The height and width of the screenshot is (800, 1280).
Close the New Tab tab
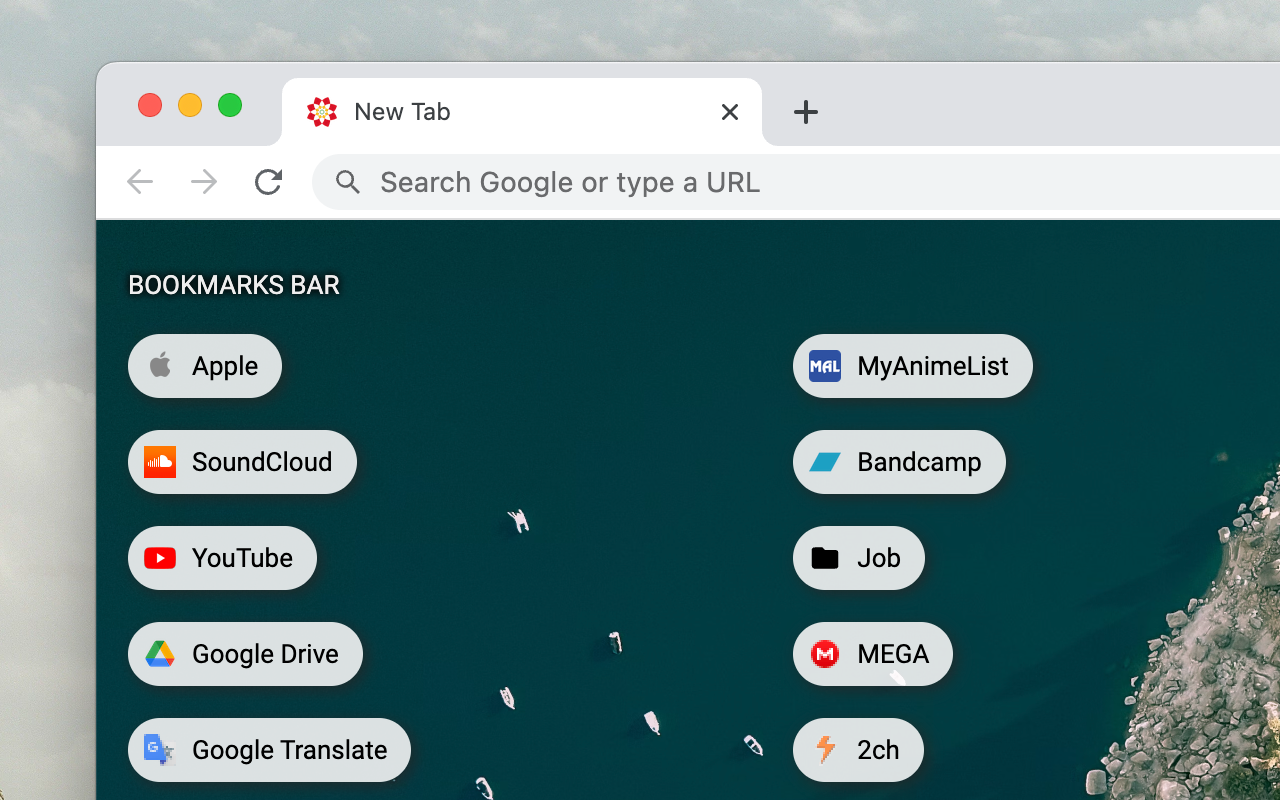click(730, 112)
